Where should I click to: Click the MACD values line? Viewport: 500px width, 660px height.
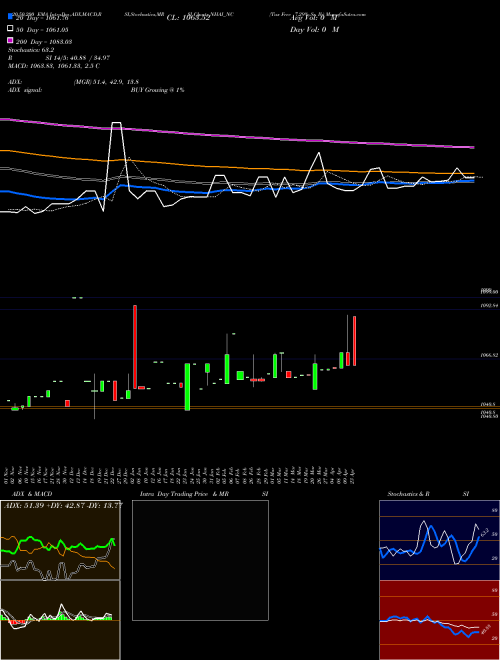click(54, 66)
